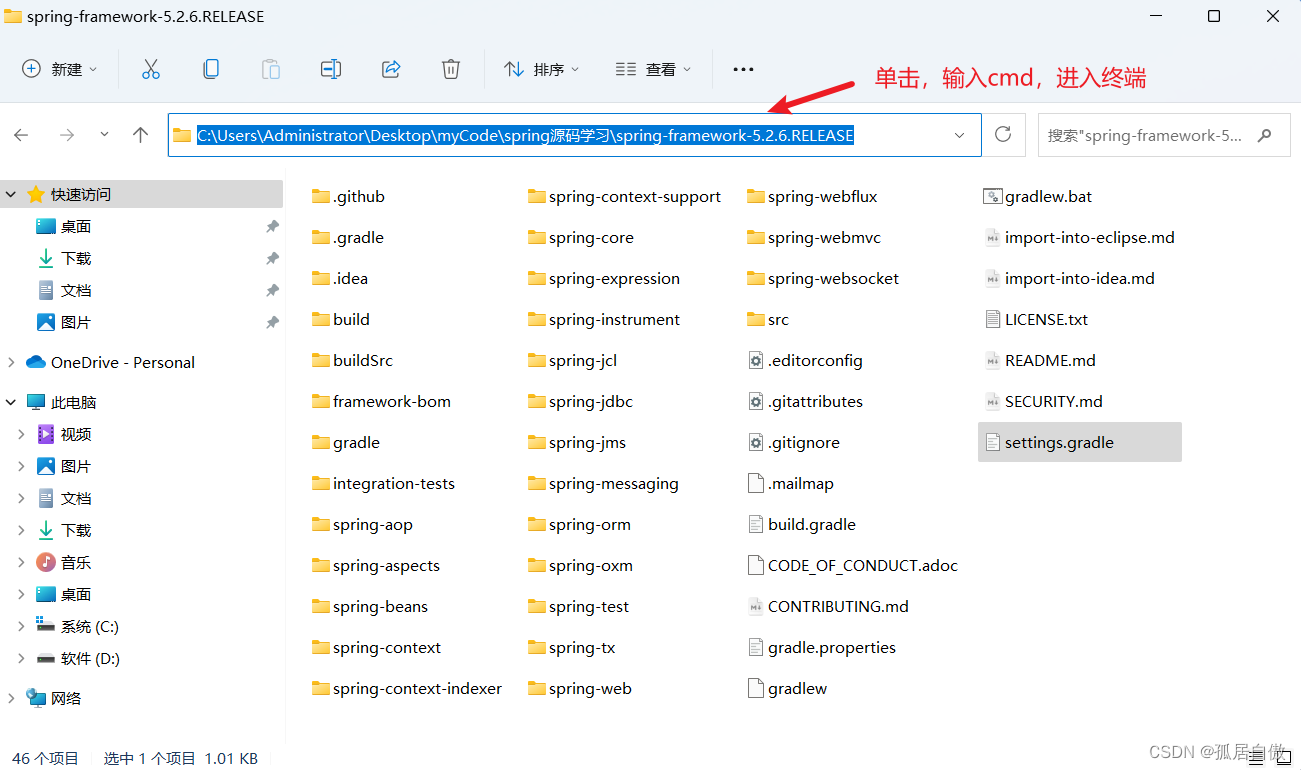Click the Share icon in toolbar

391,69
